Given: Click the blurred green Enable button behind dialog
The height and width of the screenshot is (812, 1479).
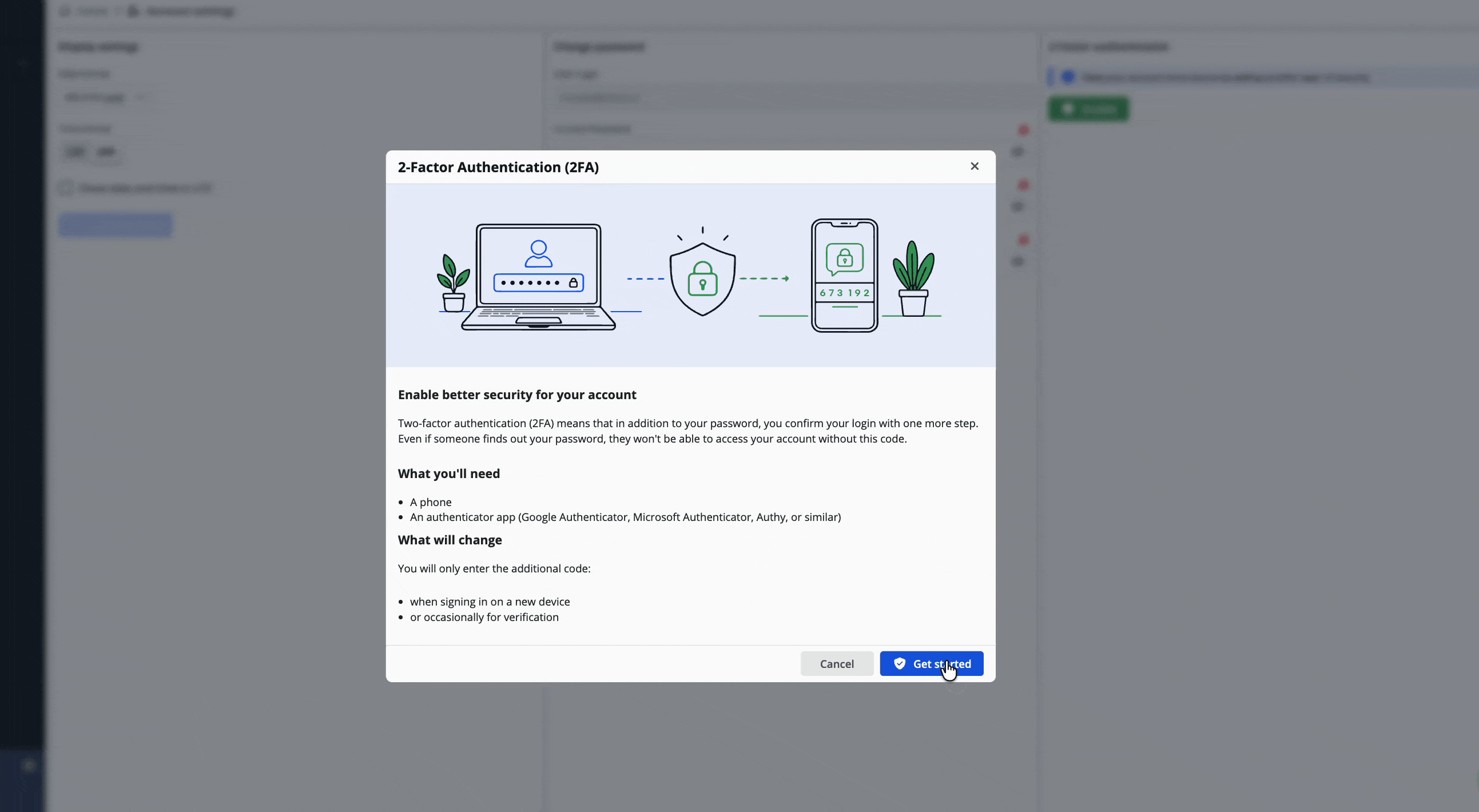Looking at the screenshot, I should [1088, 109].
